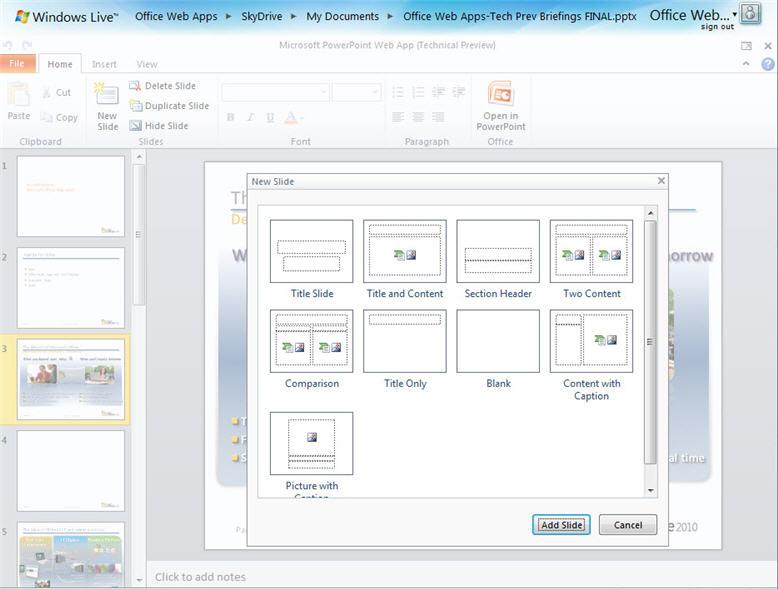Duplicate Slide from ribbon
The image size is (778, 589).
pos(169,106)
